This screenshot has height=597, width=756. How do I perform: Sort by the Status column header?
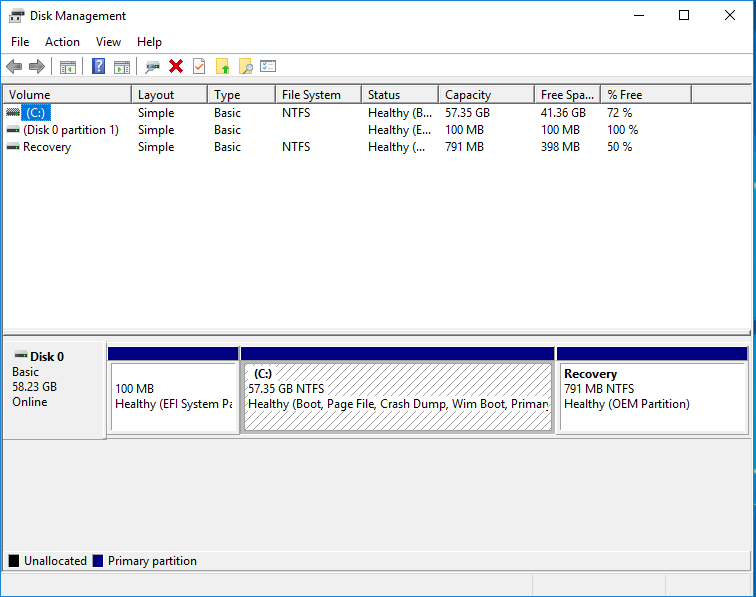click(x=400, y=95)
